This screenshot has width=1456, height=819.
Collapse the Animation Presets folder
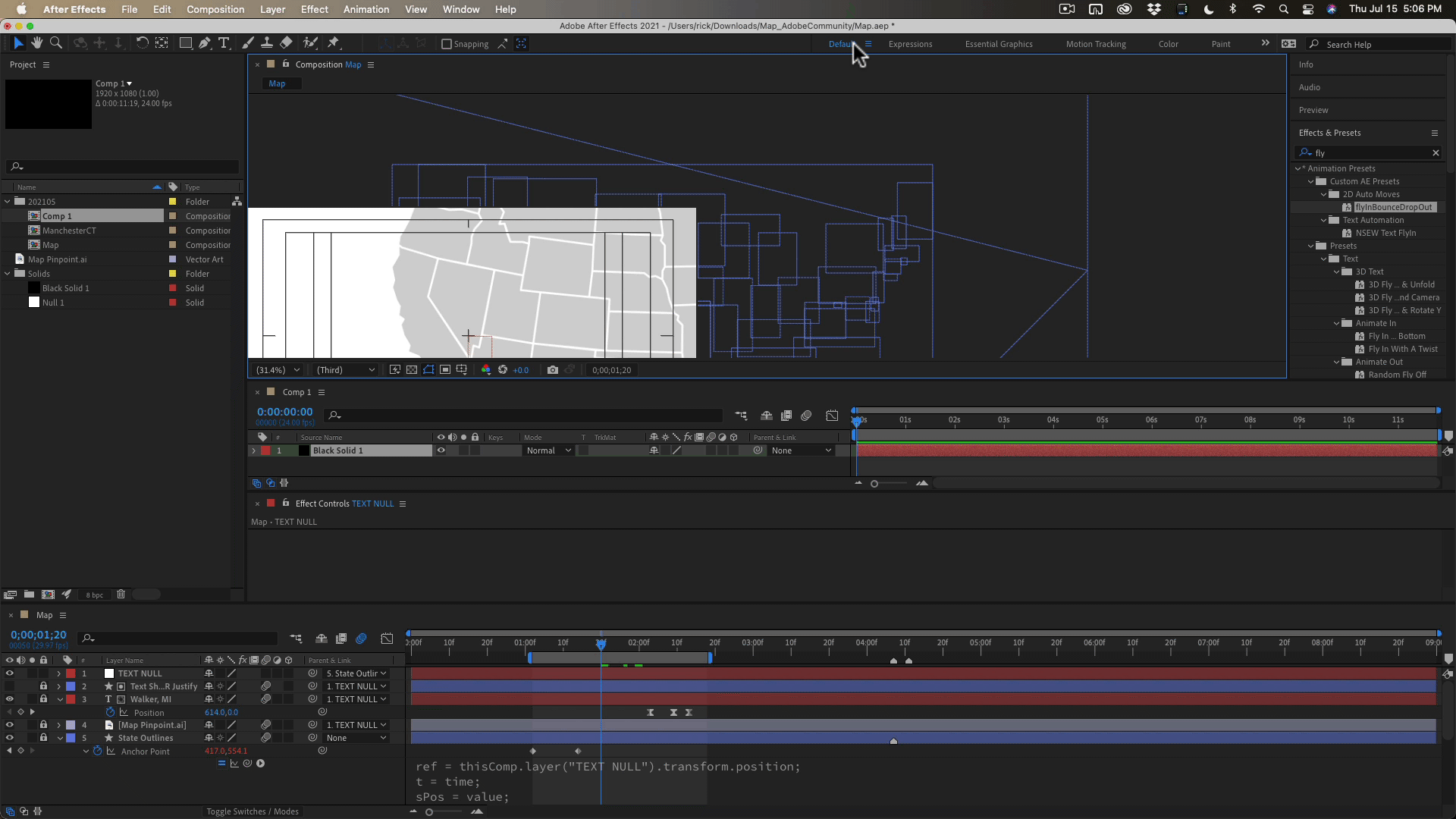(x=1299, y=168)
